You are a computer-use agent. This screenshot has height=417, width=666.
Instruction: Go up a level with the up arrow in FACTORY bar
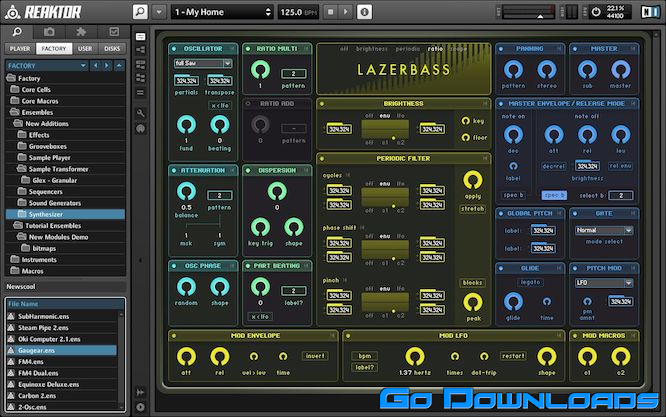pyautogui.click(x=119, y=66)
